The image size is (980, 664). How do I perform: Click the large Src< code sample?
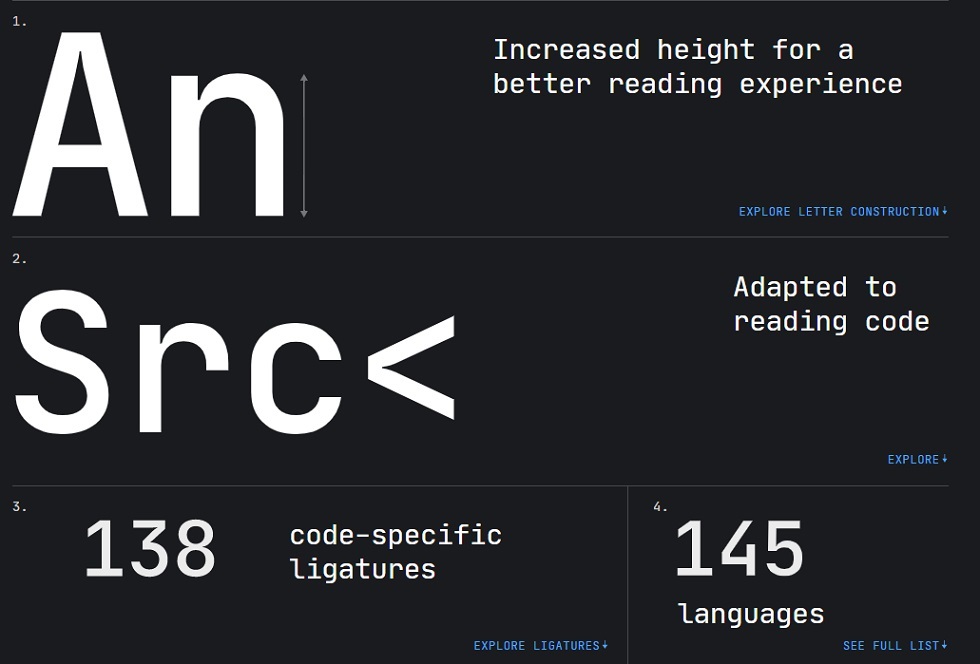coord(235,362)
